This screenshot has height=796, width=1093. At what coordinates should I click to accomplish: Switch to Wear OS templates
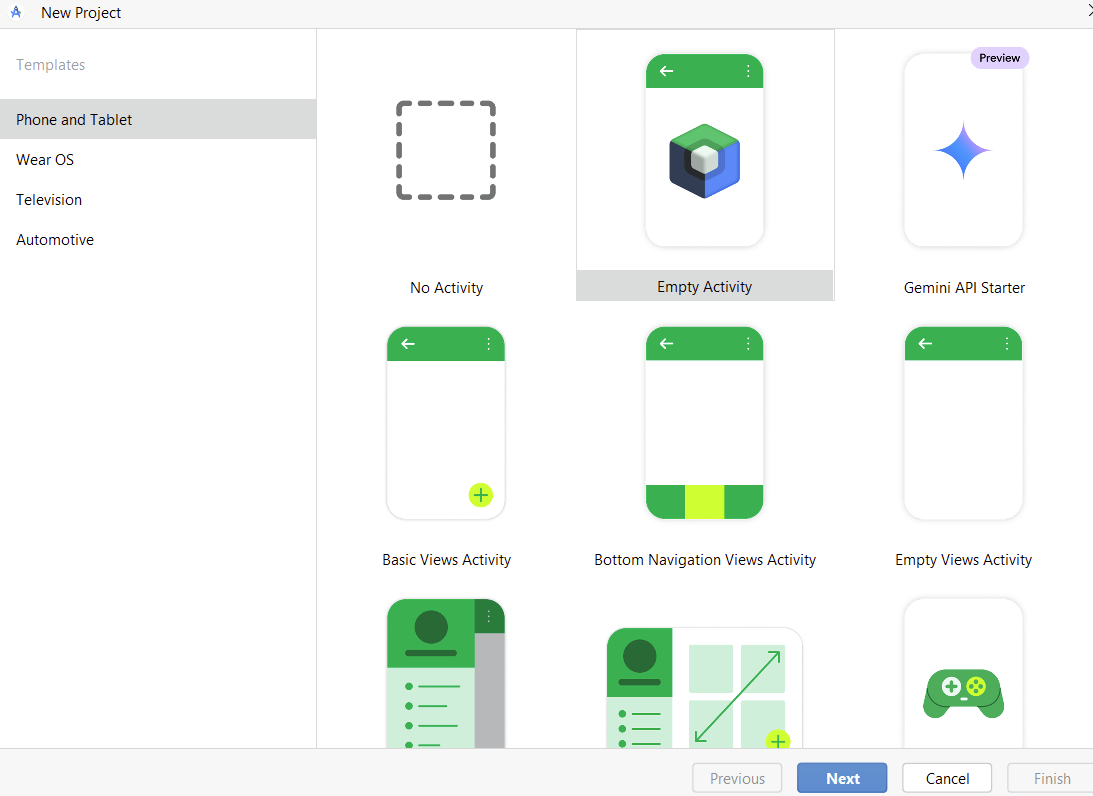coord(45,160)
